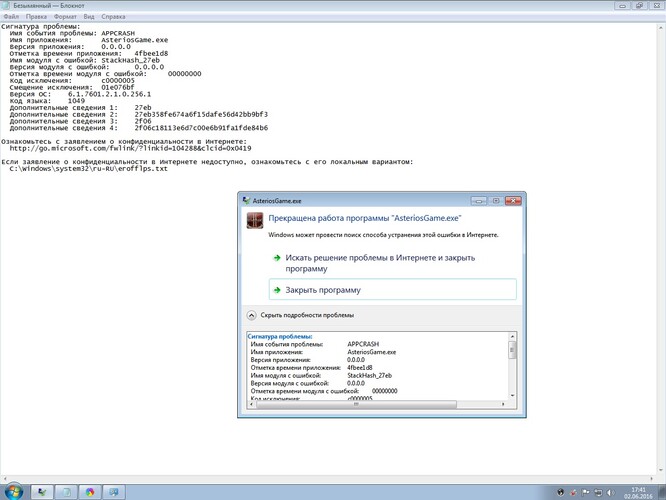Click the Notepad icon in the title bar

point(6,6)
